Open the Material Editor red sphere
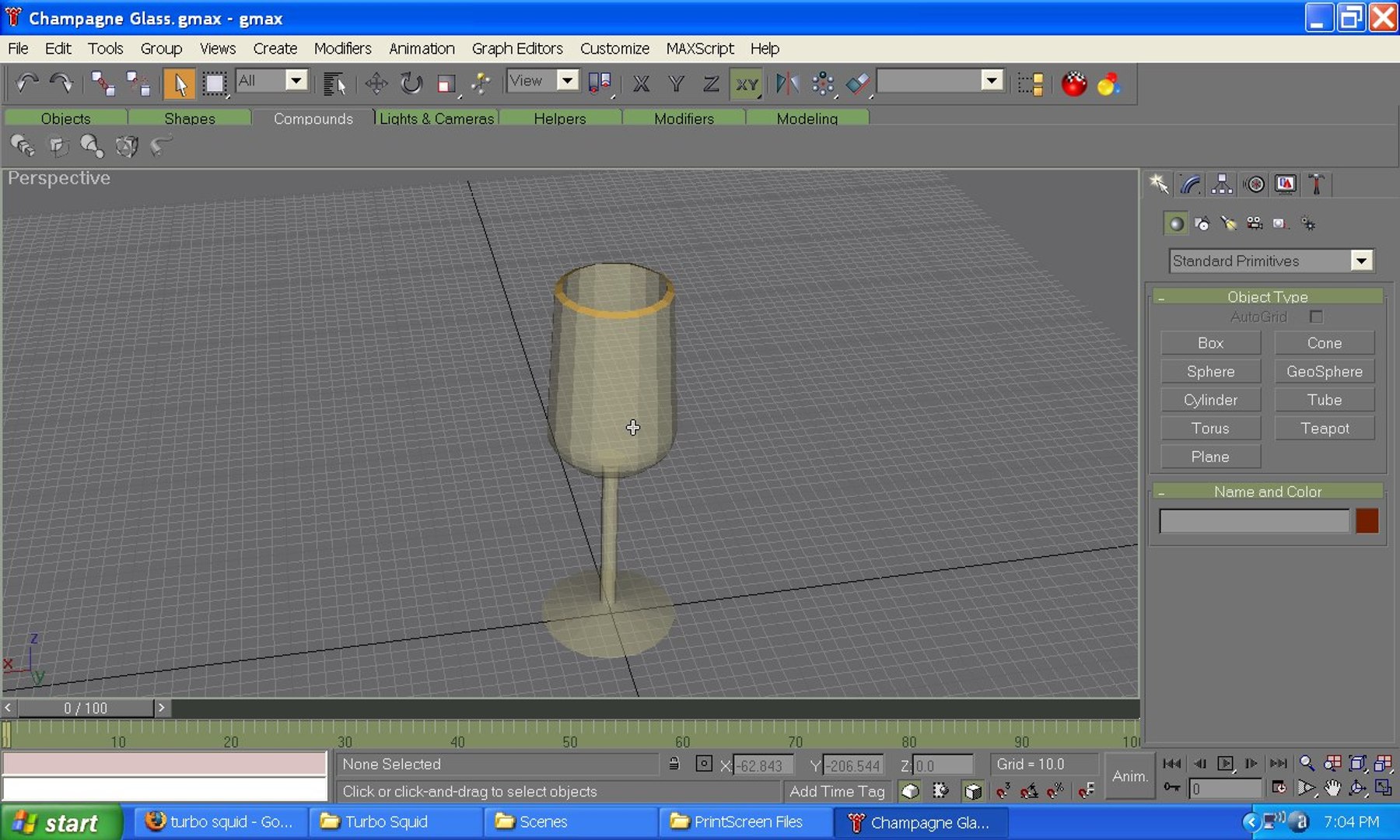The height and width of the screenshot is (840, 1400). (1074, 83)
